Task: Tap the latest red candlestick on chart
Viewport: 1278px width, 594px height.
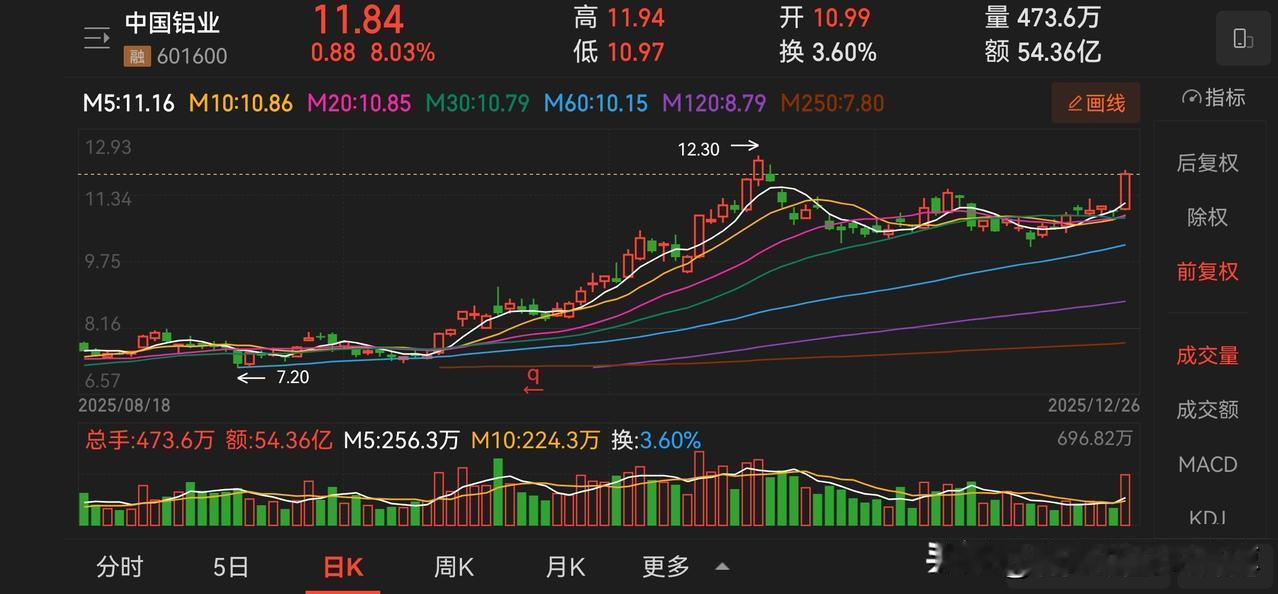Action: 1125,191
